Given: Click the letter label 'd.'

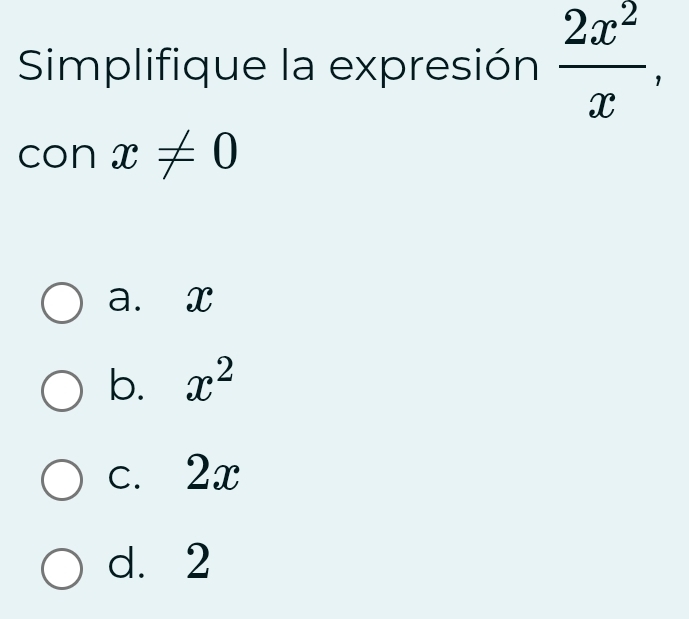Looking at the screenshot, I should (x=126, y=563).
